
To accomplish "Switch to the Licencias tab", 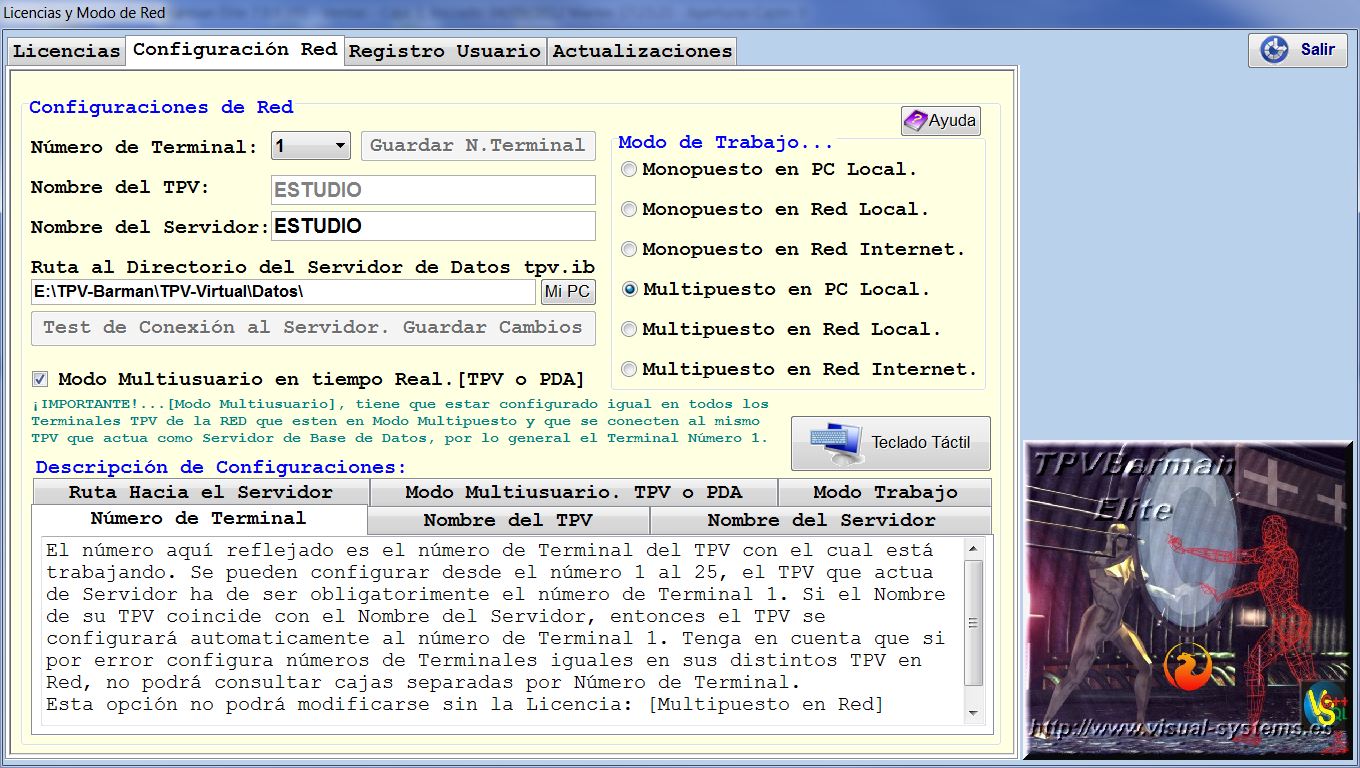I will click(x=67, y=51).
